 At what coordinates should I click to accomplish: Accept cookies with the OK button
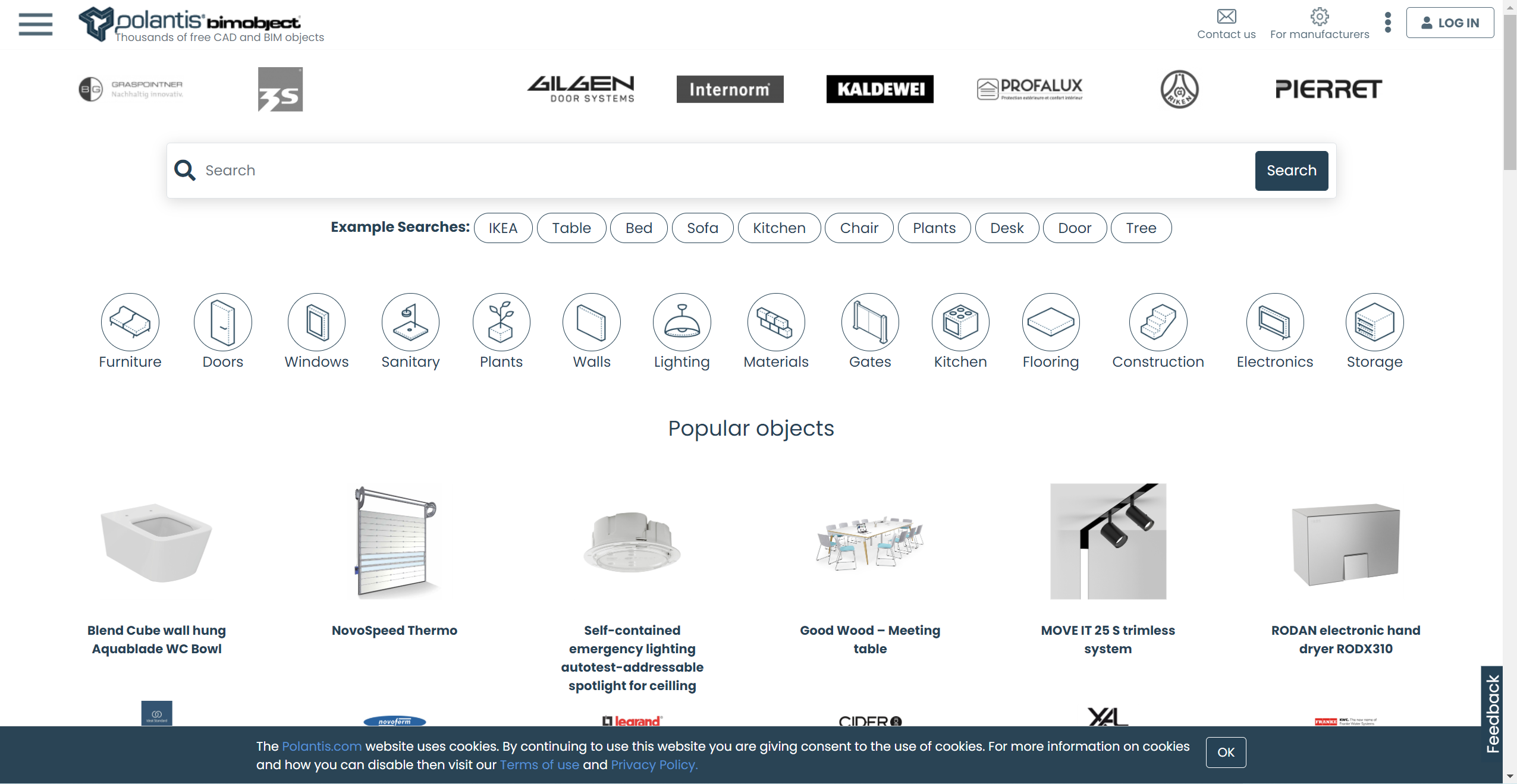[x=1226, y=752]
